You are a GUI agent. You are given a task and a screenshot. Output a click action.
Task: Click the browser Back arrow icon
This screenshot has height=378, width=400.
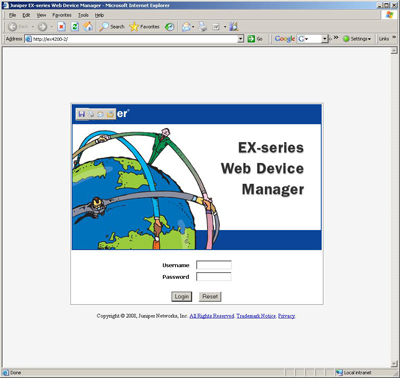coord(13,27)
